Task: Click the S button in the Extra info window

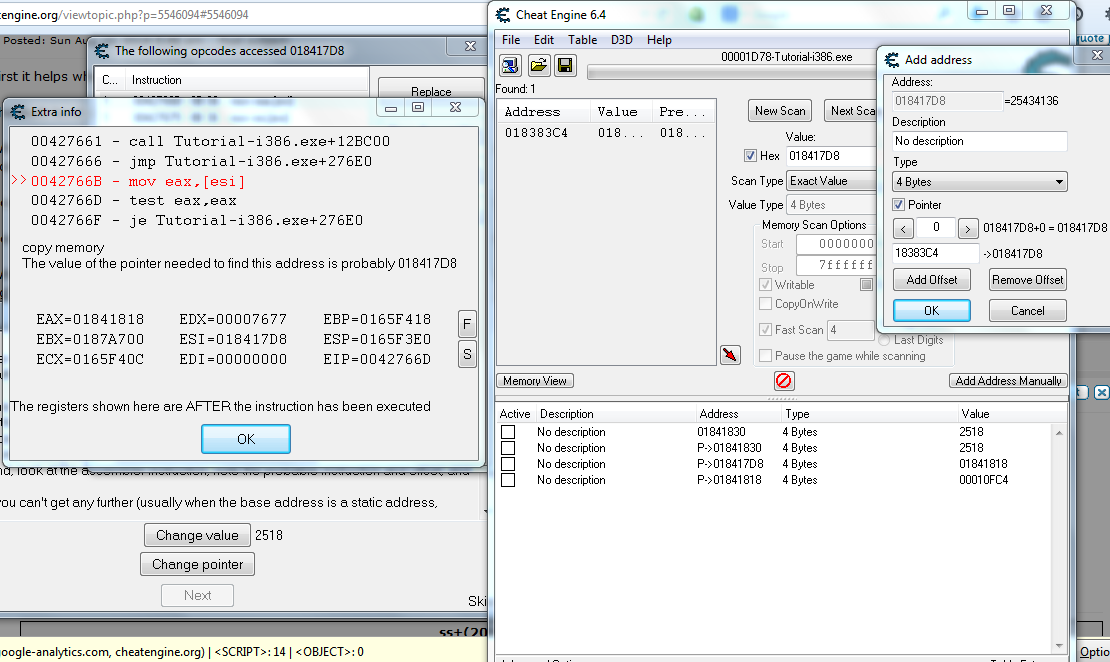Action: click(466, 353)
